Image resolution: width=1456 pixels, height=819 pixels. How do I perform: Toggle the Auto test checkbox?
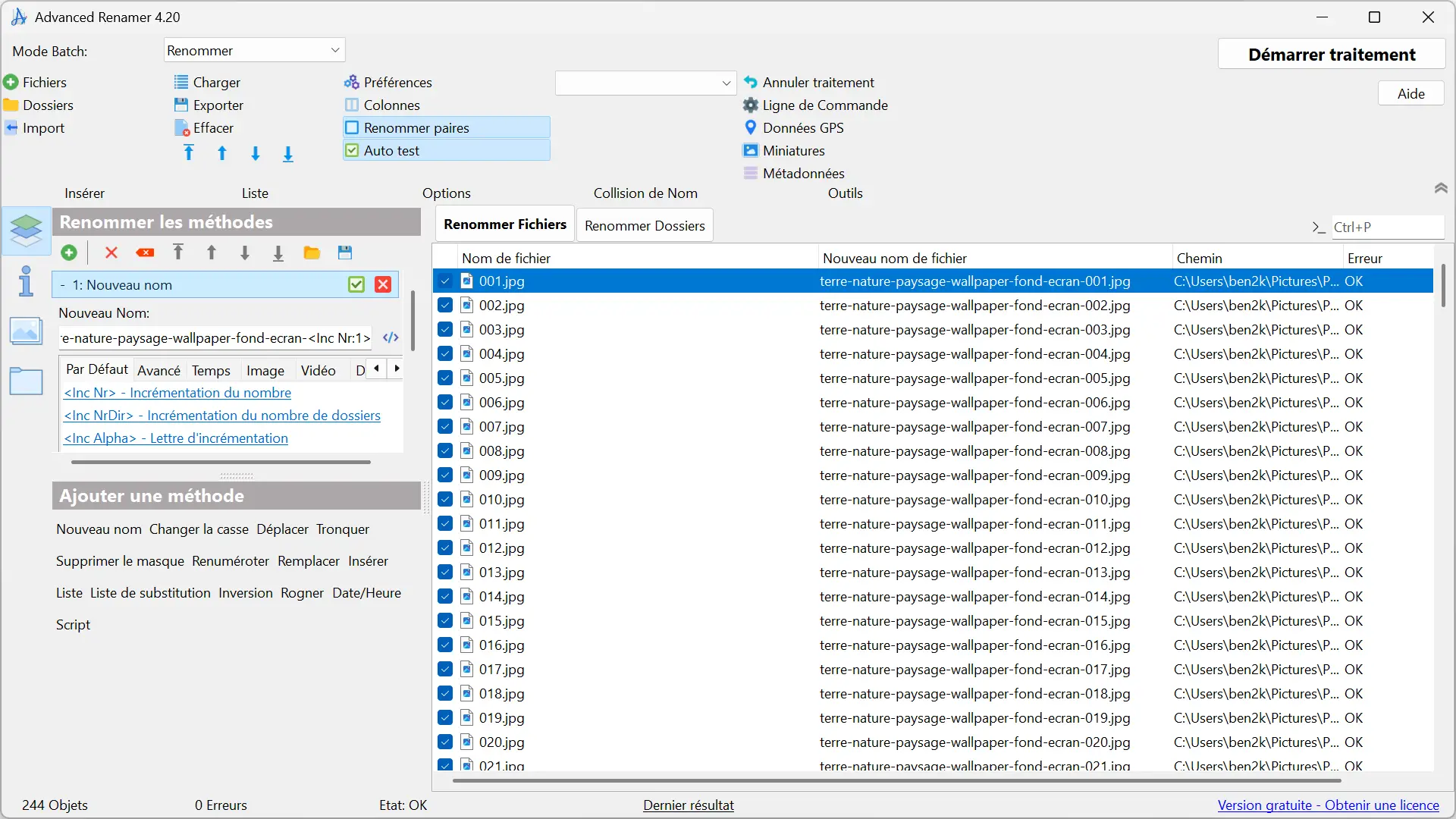coord(352,150)
